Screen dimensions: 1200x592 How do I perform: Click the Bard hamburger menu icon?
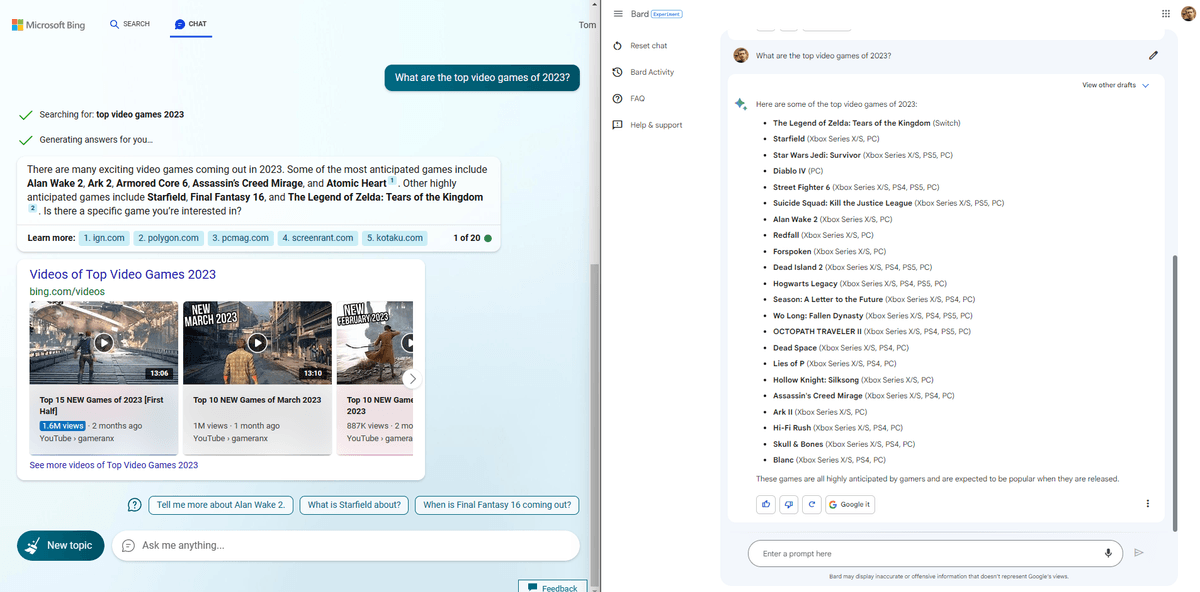pos(618,14)
